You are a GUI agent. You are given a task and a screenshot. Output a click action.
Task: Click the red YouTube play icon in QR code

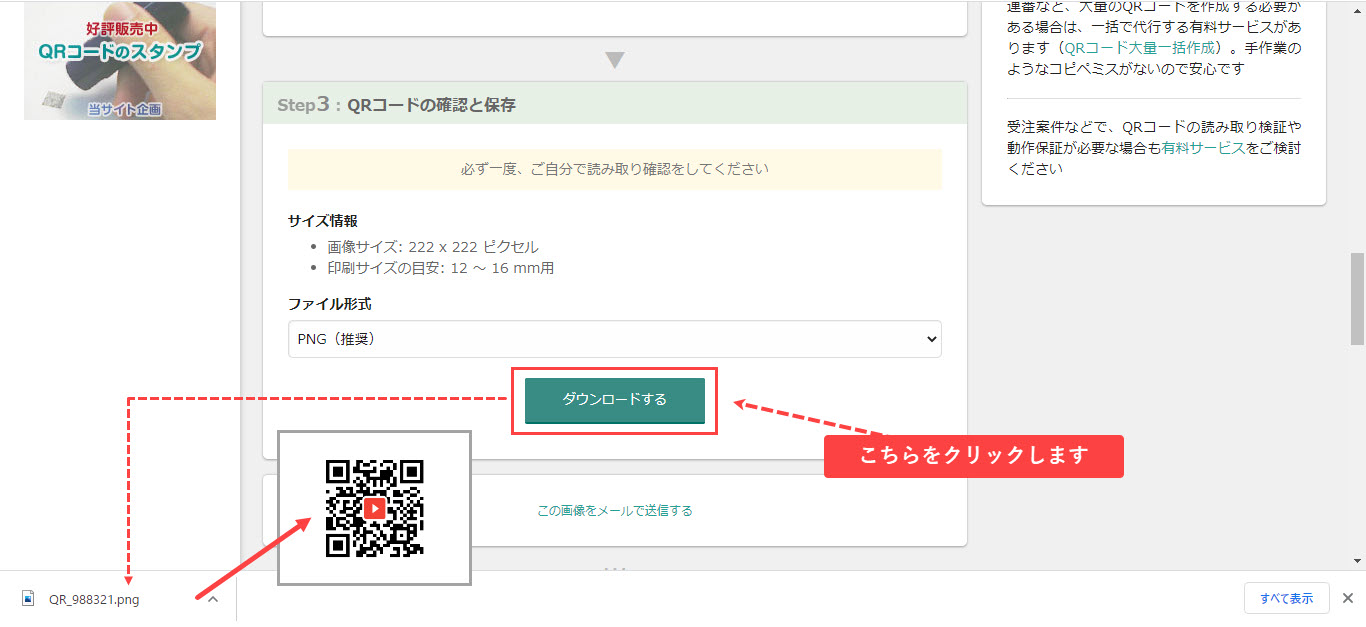pos(374,508)
